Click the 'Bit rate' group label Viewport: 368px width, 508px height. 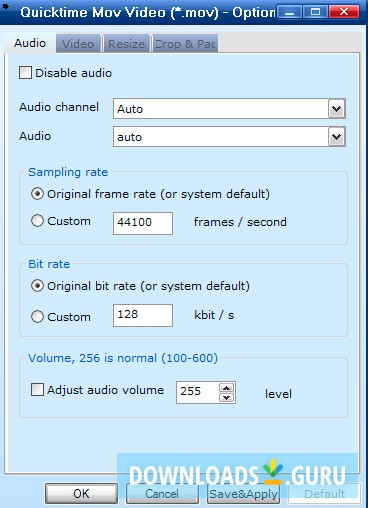[x=49, y=264]
